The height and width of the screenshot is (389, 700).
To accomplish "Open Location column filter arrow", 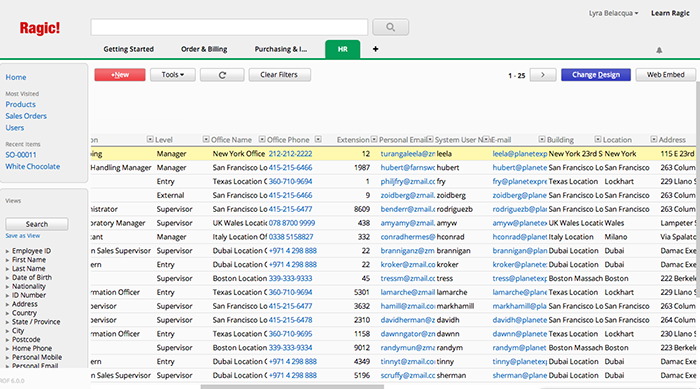I will pyautogui.click(x=654, y=139).
